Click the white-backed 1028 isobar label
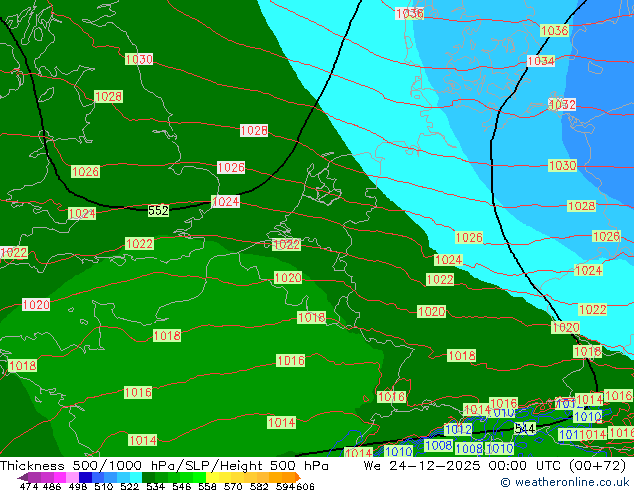 pos(254,130)
